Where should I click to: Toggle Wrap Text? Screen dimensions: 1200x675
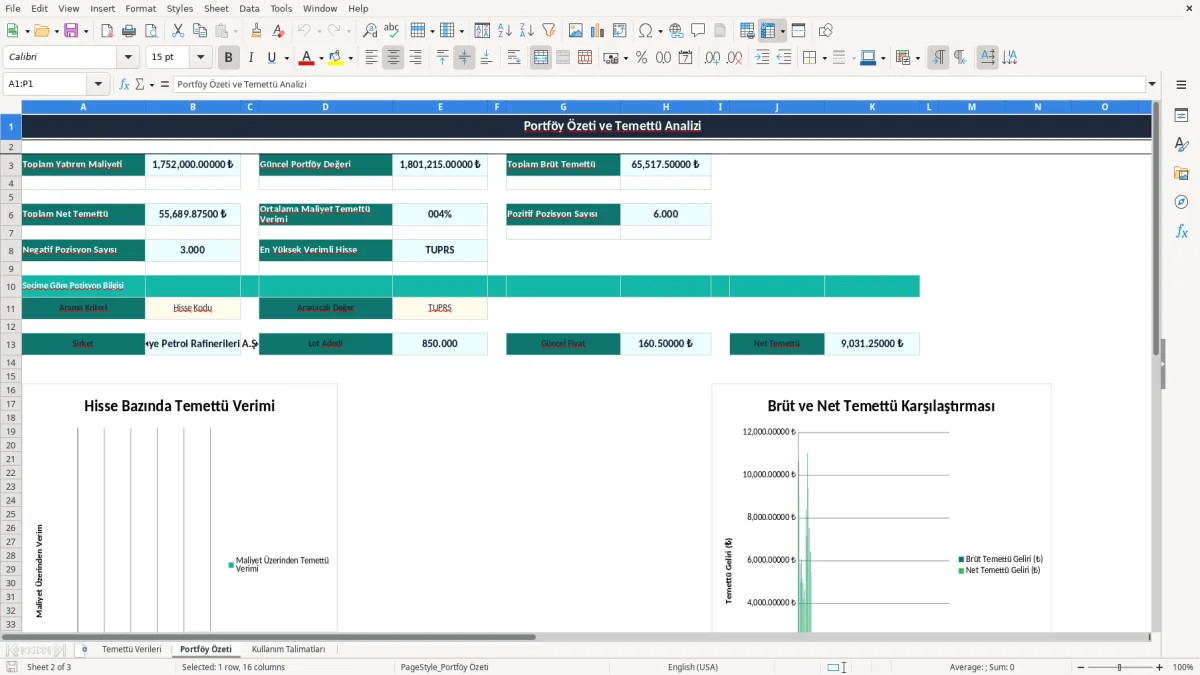point(514,58)
